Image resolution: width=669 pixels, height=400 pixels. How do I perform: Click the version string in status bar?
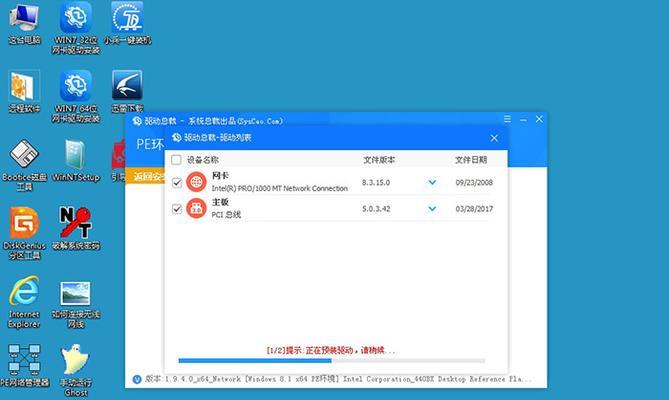click(x=338, y=379)
